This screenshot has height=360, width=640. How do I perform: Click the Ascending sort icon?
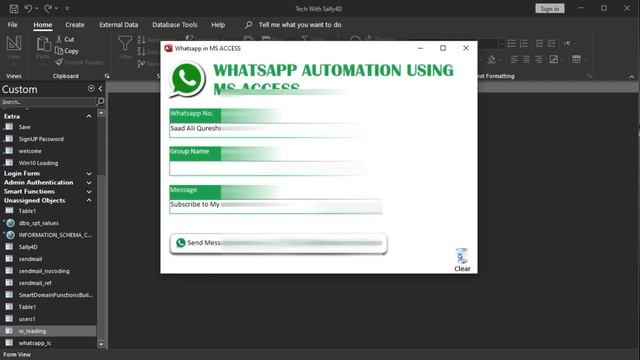(142, 40)
